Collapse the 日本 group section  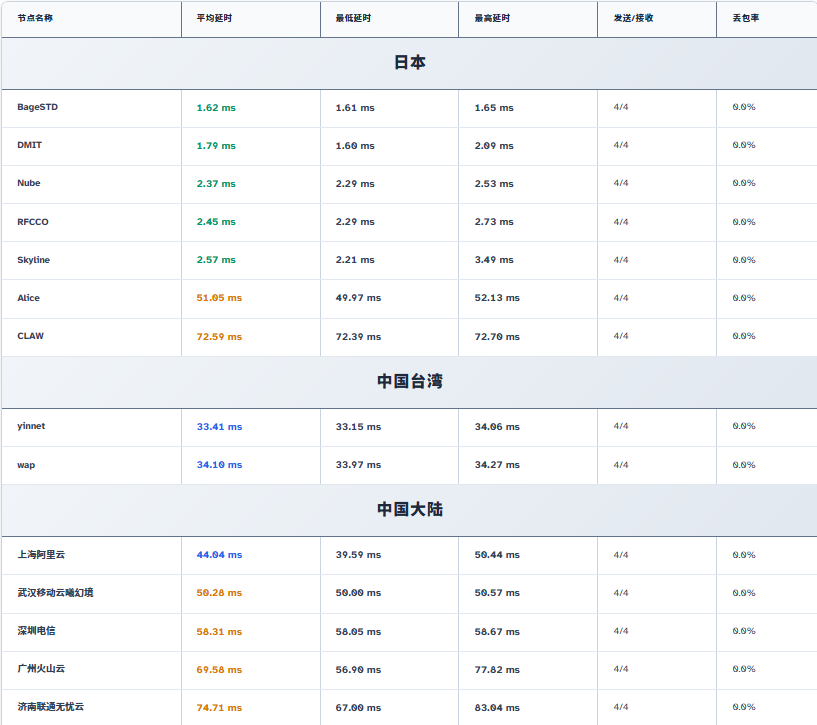pos(409,63)
